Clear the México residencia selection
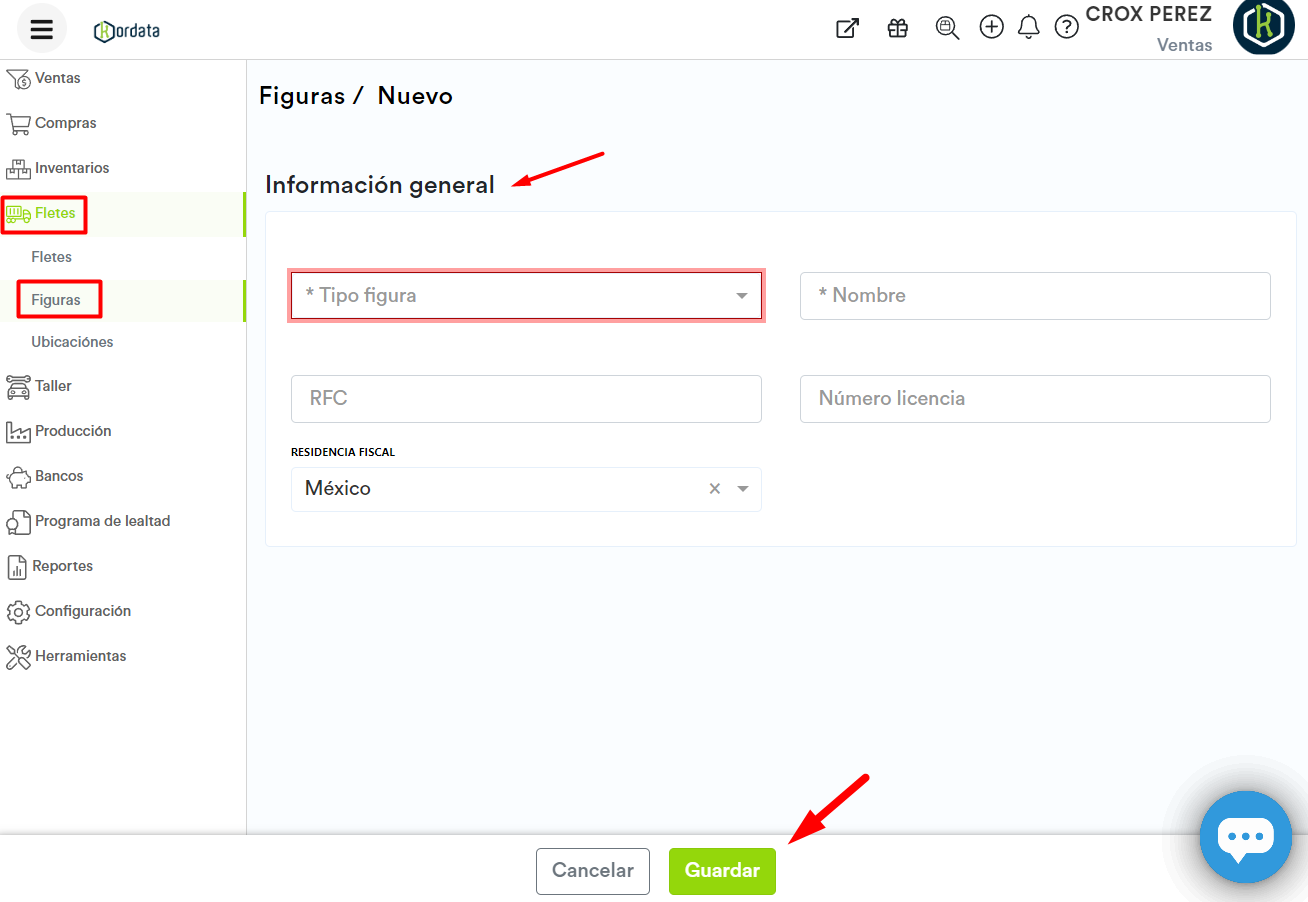This screenshot has height=902, width=1308. pos(715,489)
